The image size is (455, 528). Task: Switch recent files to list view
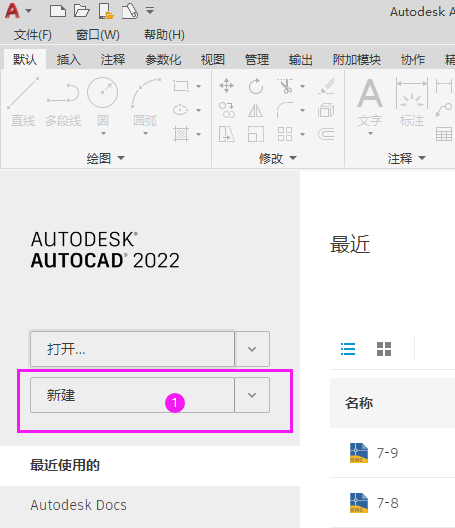click(x=348, y=349)
